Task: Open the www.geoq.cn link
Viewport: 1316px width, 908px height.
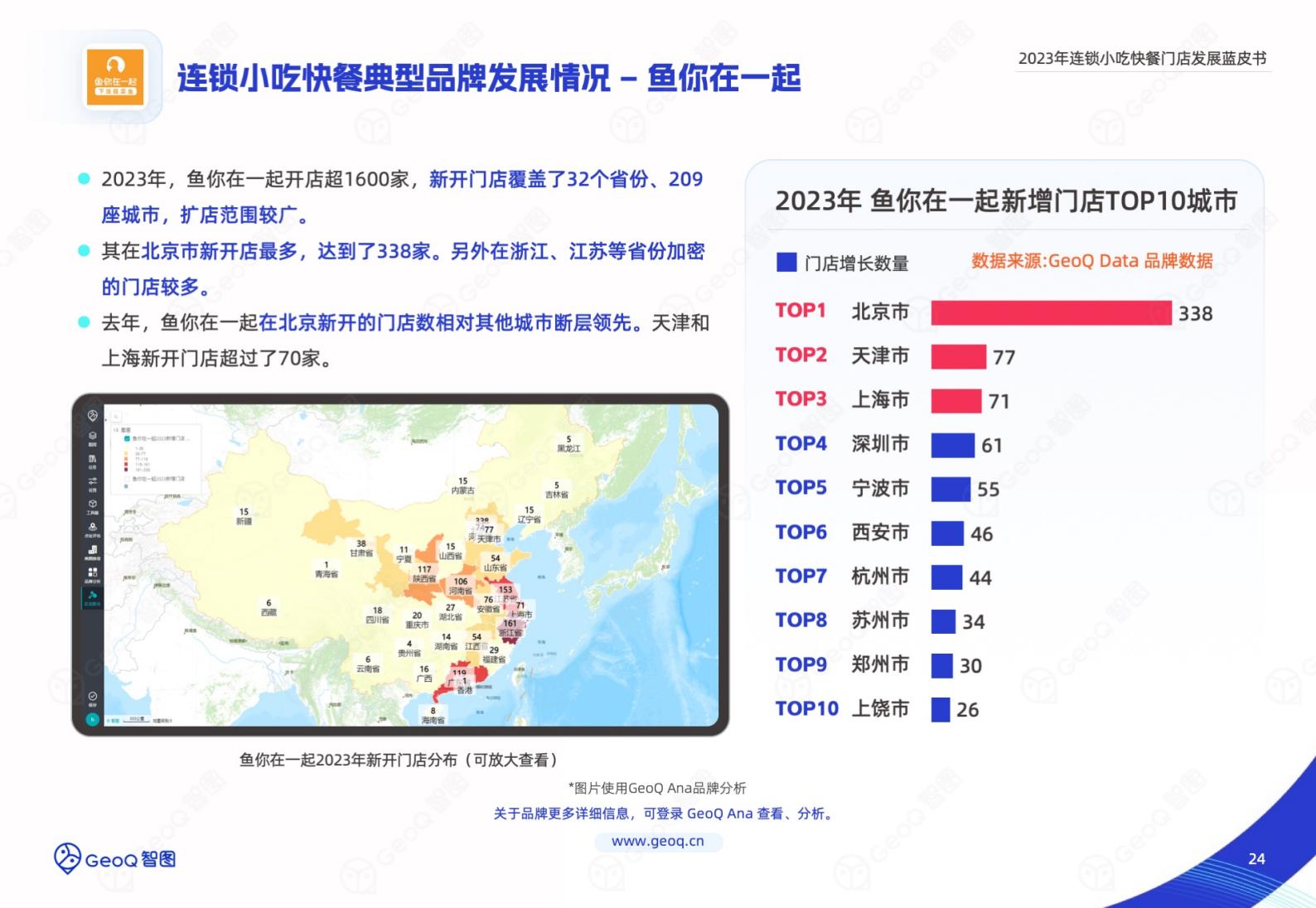Action: [658, 841]
